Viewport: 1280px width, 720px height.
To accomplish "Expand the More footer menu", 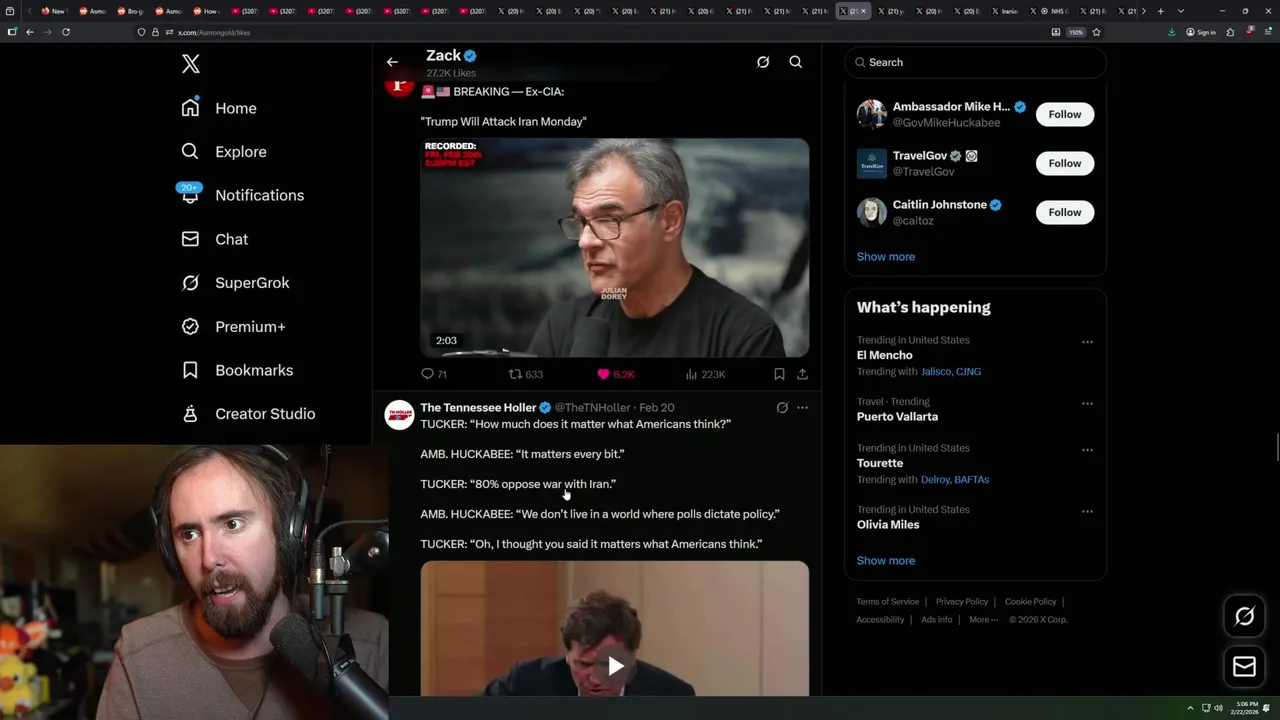I will (x=983, y=620).
